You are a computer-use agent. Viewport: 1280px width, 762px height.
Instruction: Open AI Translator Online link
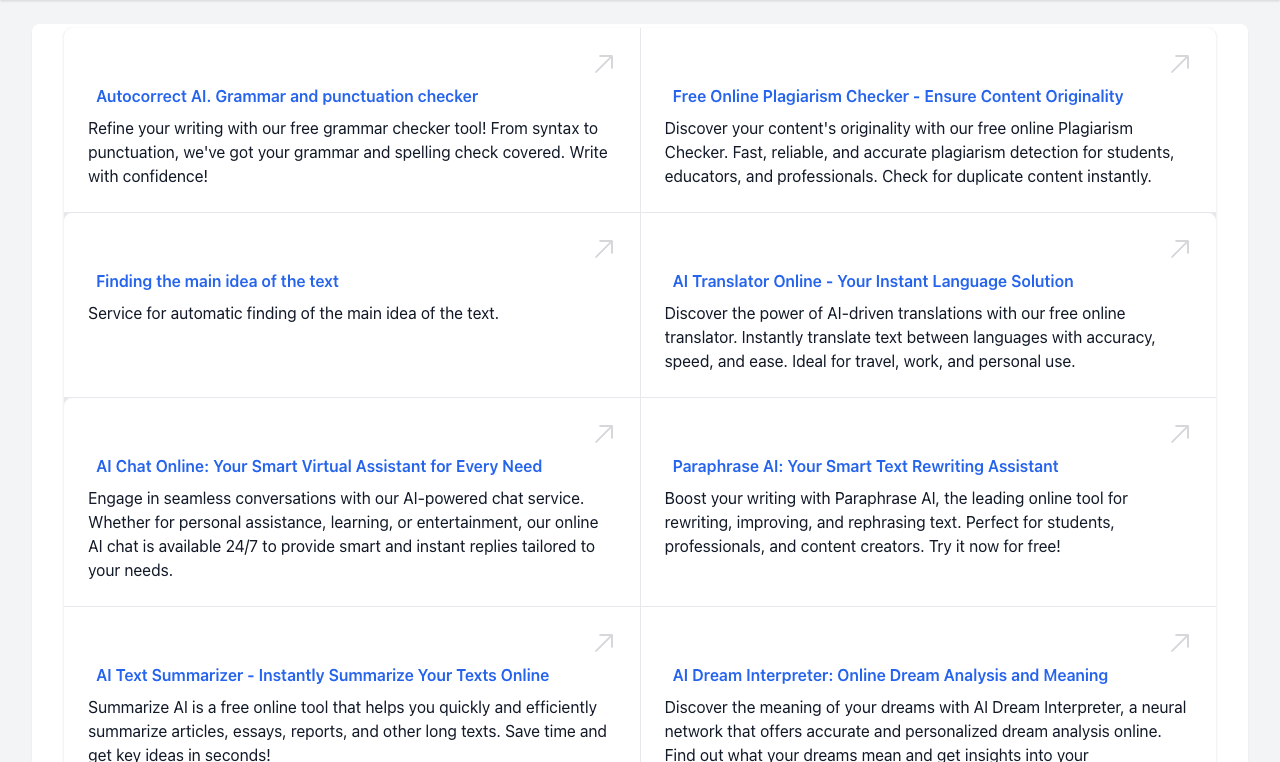click(x=873, y=282)
